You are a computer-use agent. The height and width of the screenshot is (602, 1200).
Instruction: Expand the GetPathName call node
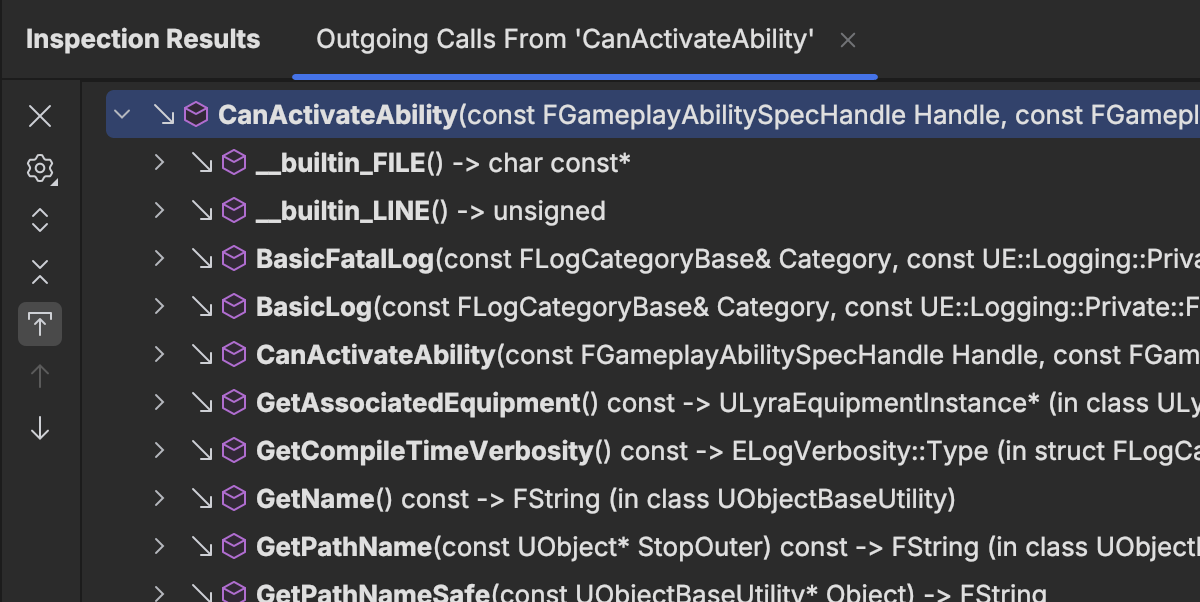[159, 546]
